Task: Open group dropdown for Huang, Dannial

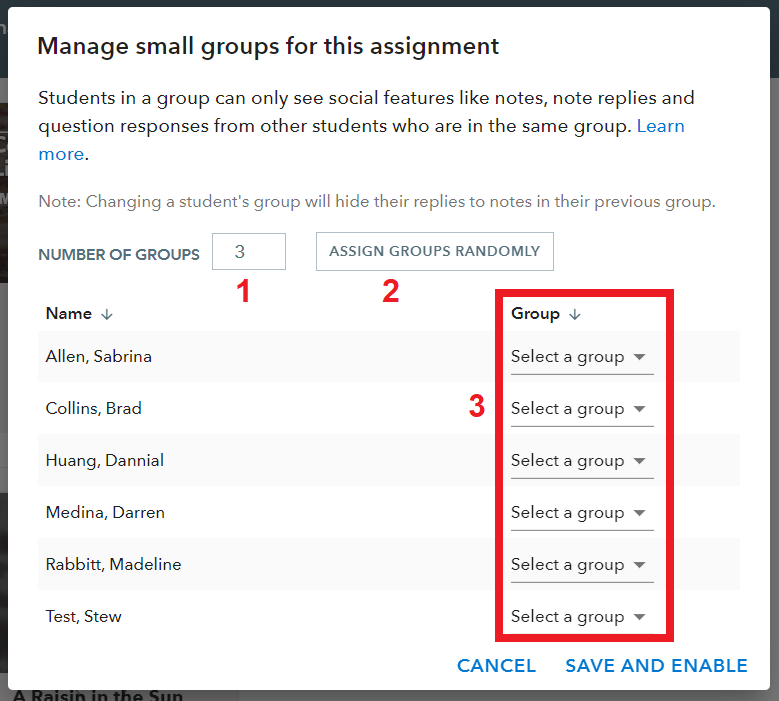Action: click(582, 461)
